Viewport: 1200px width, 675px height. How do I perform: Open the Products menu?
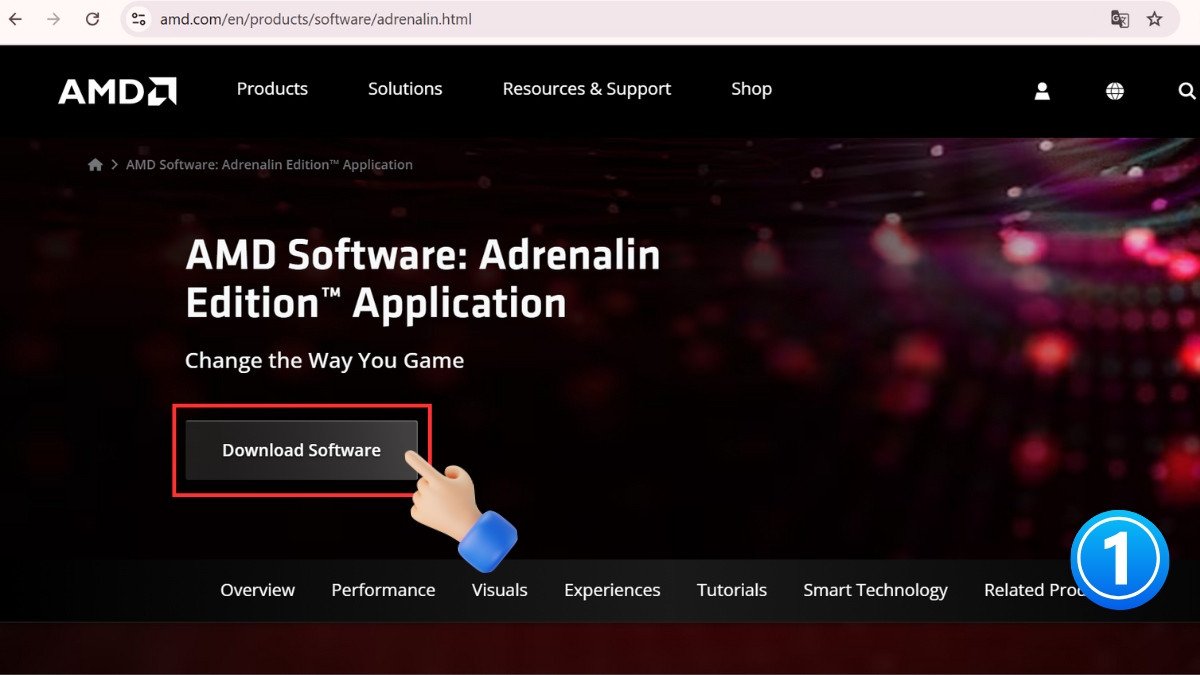pyautogui.click(x=272, y=89)
